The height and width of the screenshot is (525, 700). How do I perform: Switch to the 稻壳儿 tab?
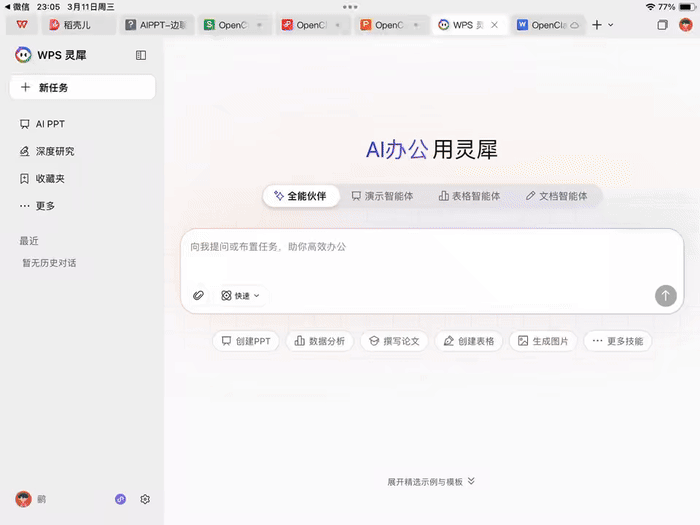(x=79, y=25)
